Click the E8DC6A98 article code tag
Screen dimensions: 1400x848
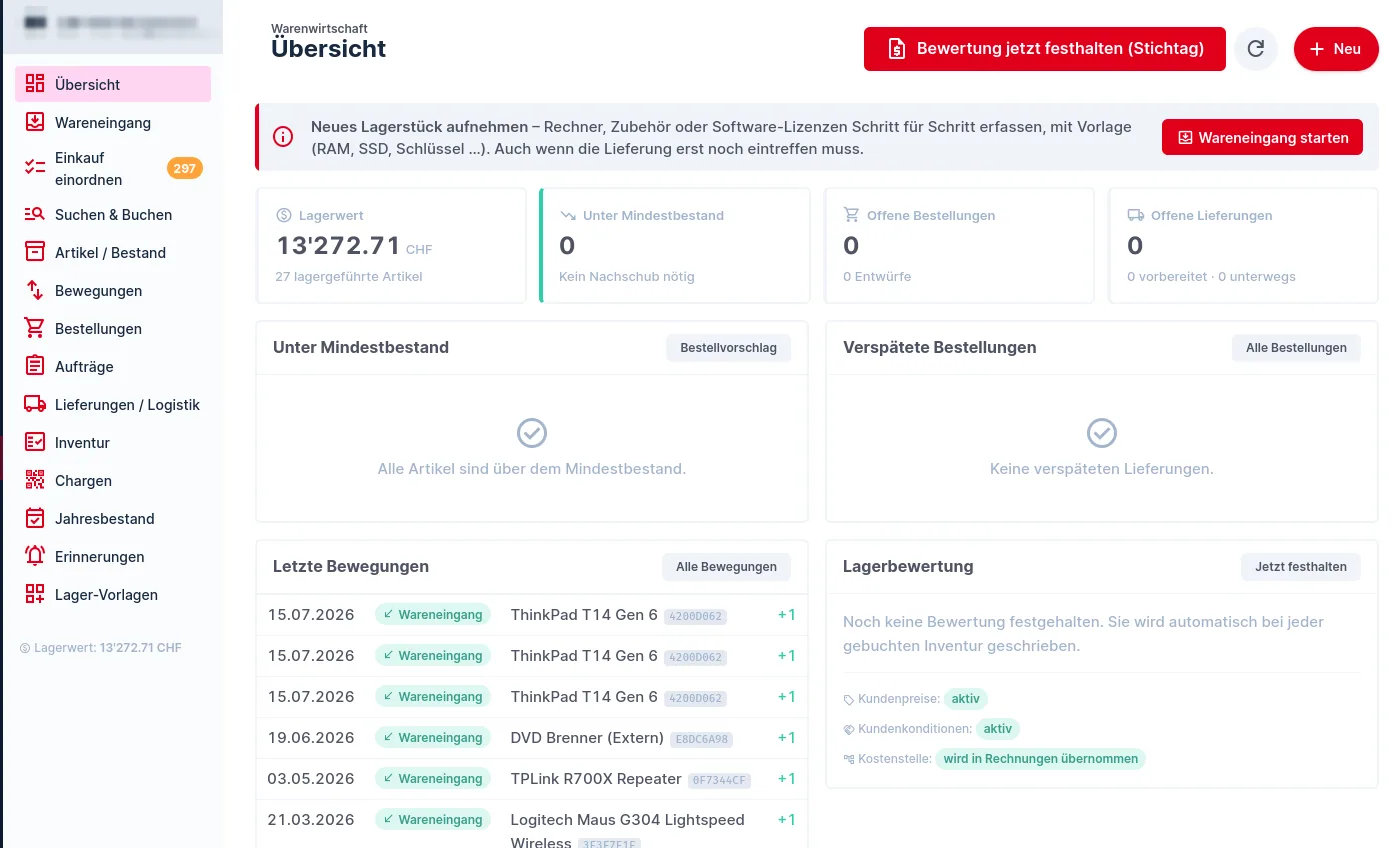pyautogui.click(x=701, y=740)
